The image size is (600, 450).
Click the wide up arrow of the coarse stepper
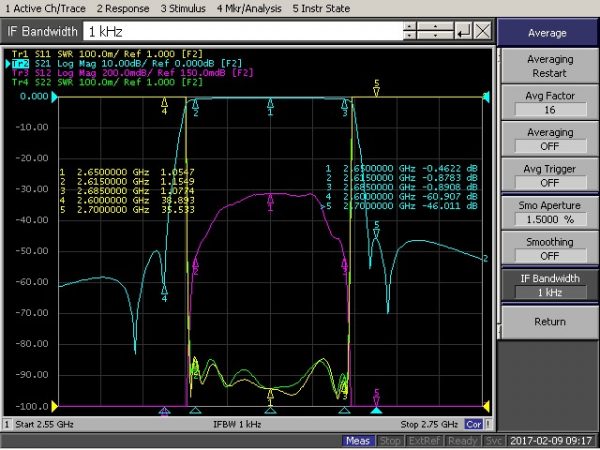click(435, 26)
